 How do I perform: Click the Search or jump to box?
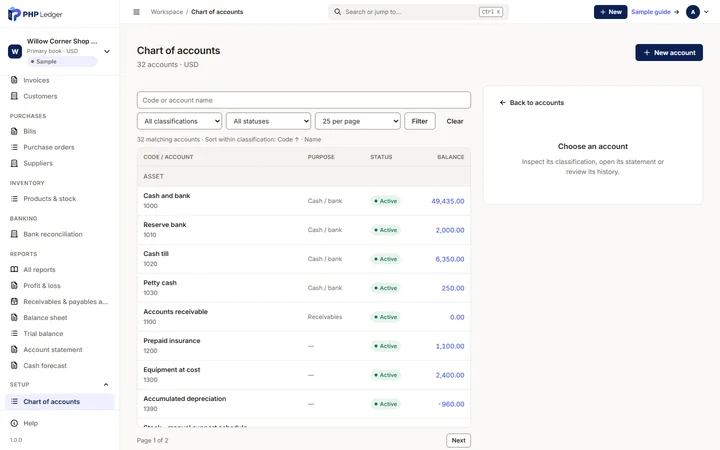tap(418, 12)
